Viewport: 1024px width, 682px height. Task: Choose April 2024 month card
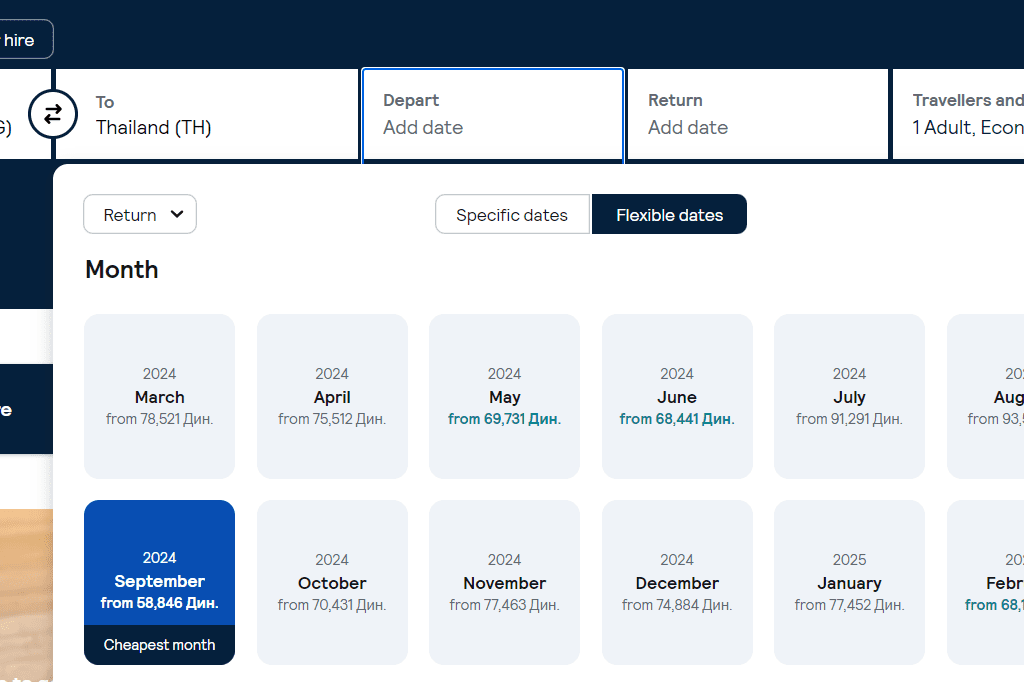(332, 397)
